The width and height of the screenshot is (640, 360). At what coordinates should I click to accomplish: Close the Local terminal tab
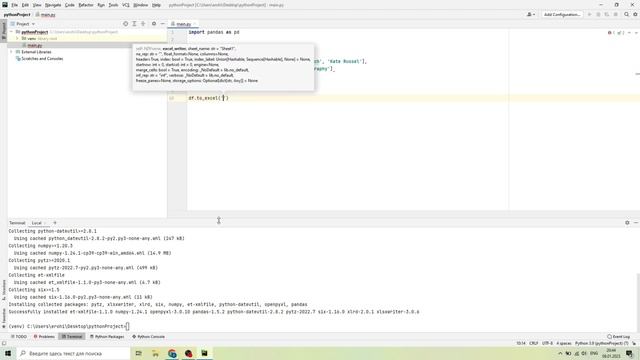click(x=45, y=223)
